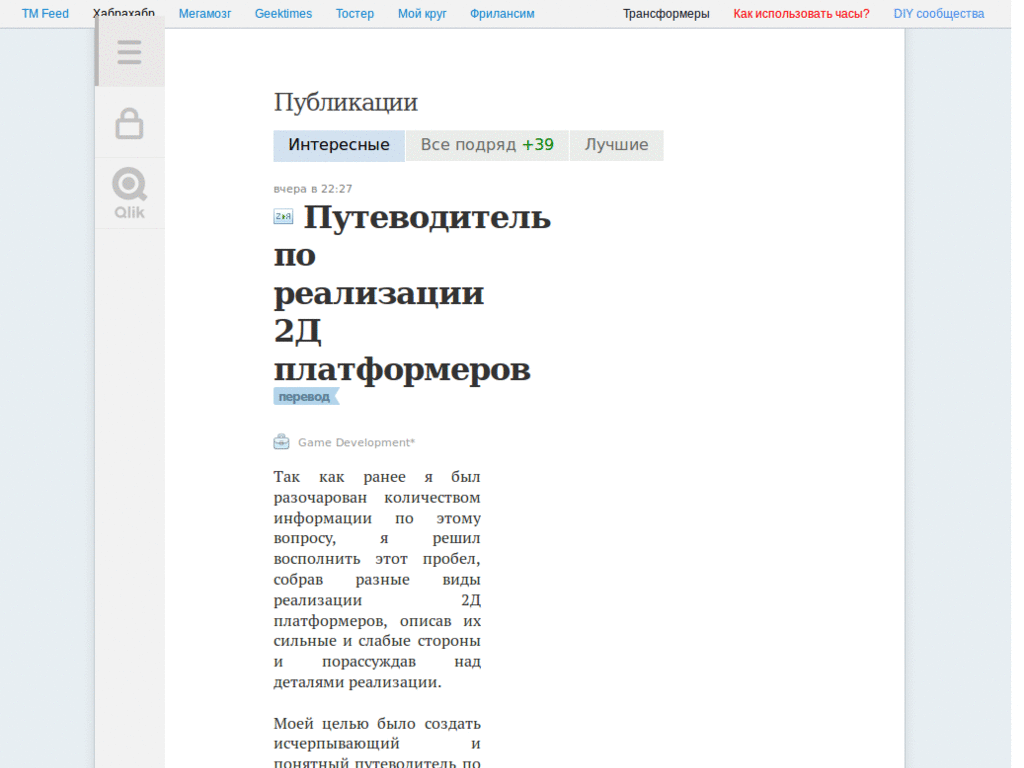Open article Путеводитель по реализации 2Д платформеров

click(412, 292)
